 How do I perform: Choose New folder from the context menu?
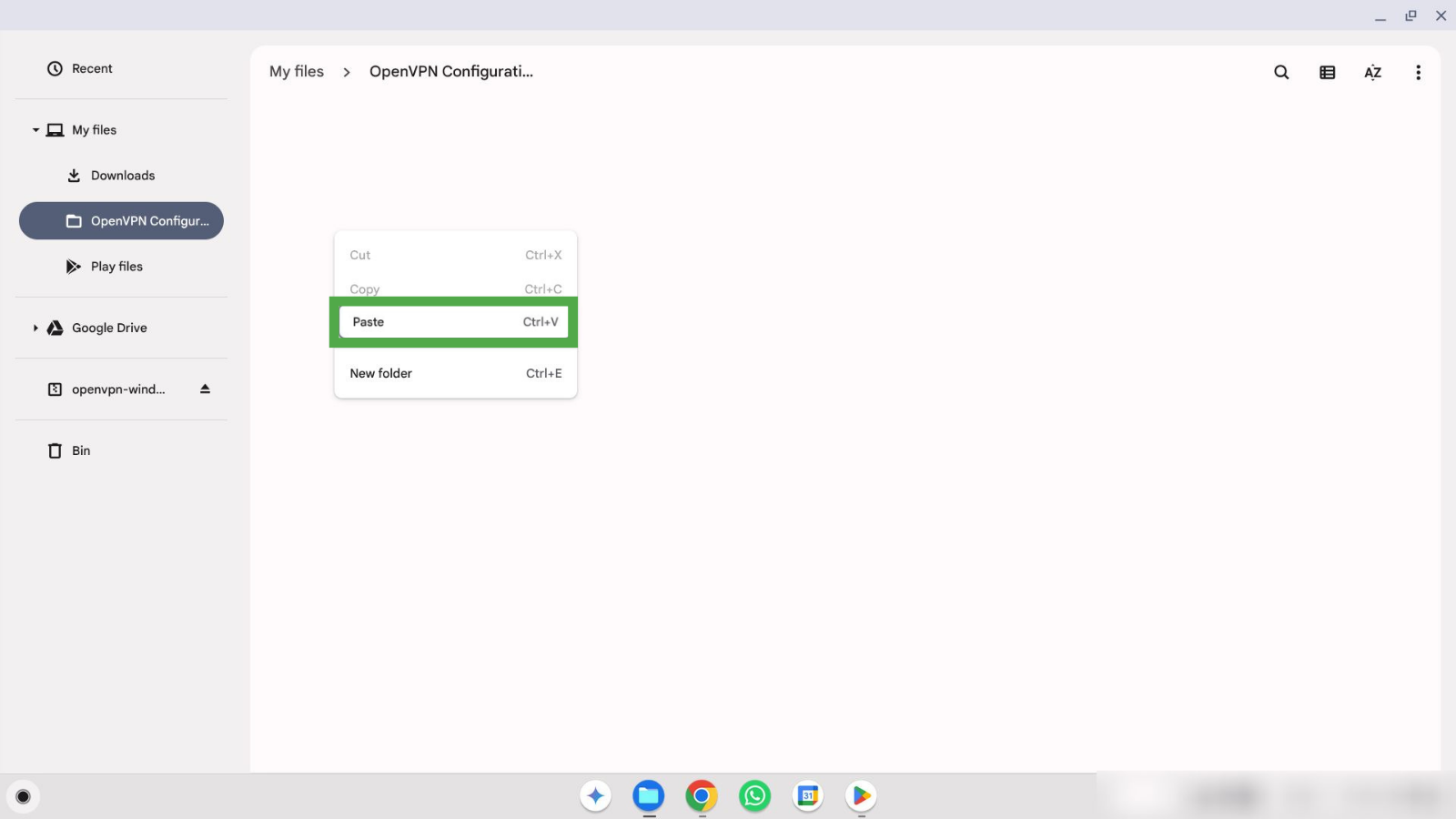pyautogui.click(x=455, y=373)
